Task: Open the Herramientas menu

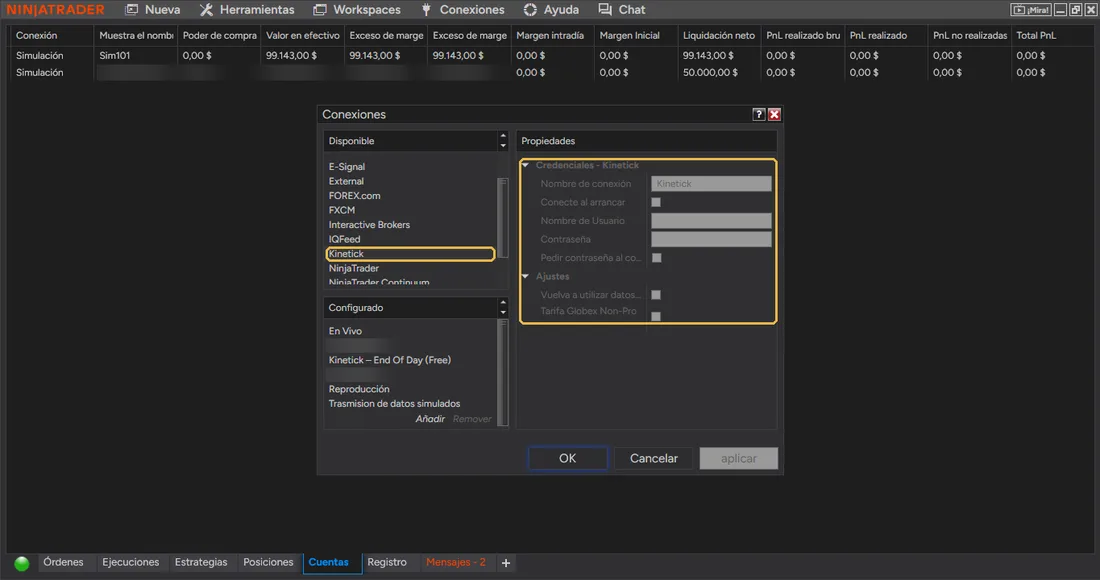Action: [247, 10]
